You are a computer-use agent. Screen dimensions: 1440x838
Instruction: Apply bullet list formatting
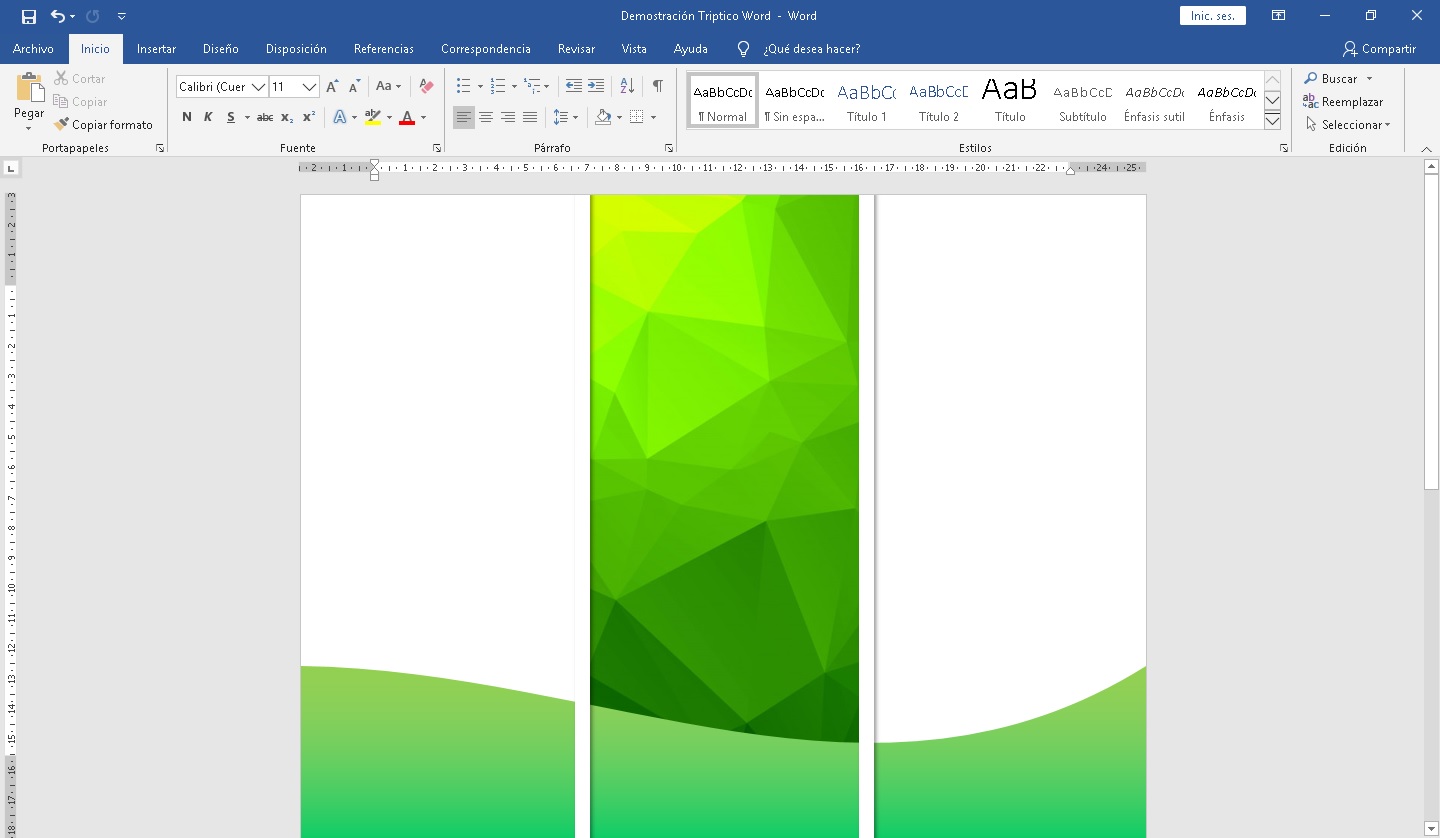pyautogui.click(x=464, y=87)
